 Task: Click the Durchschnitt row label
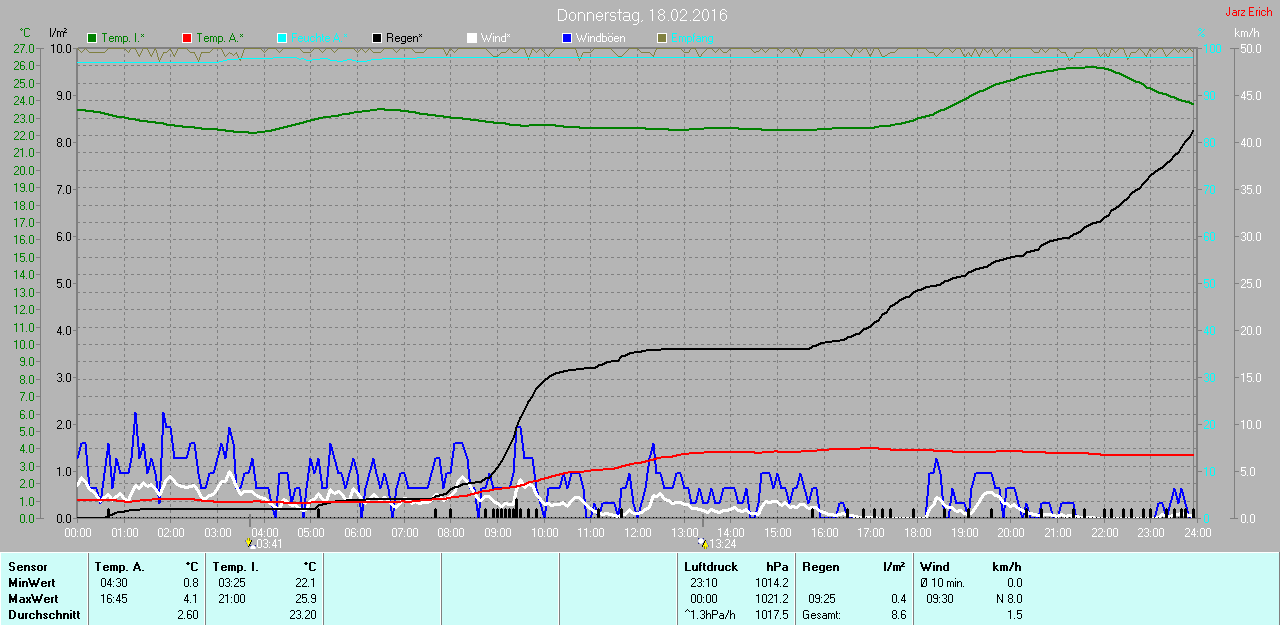(44, 615)
